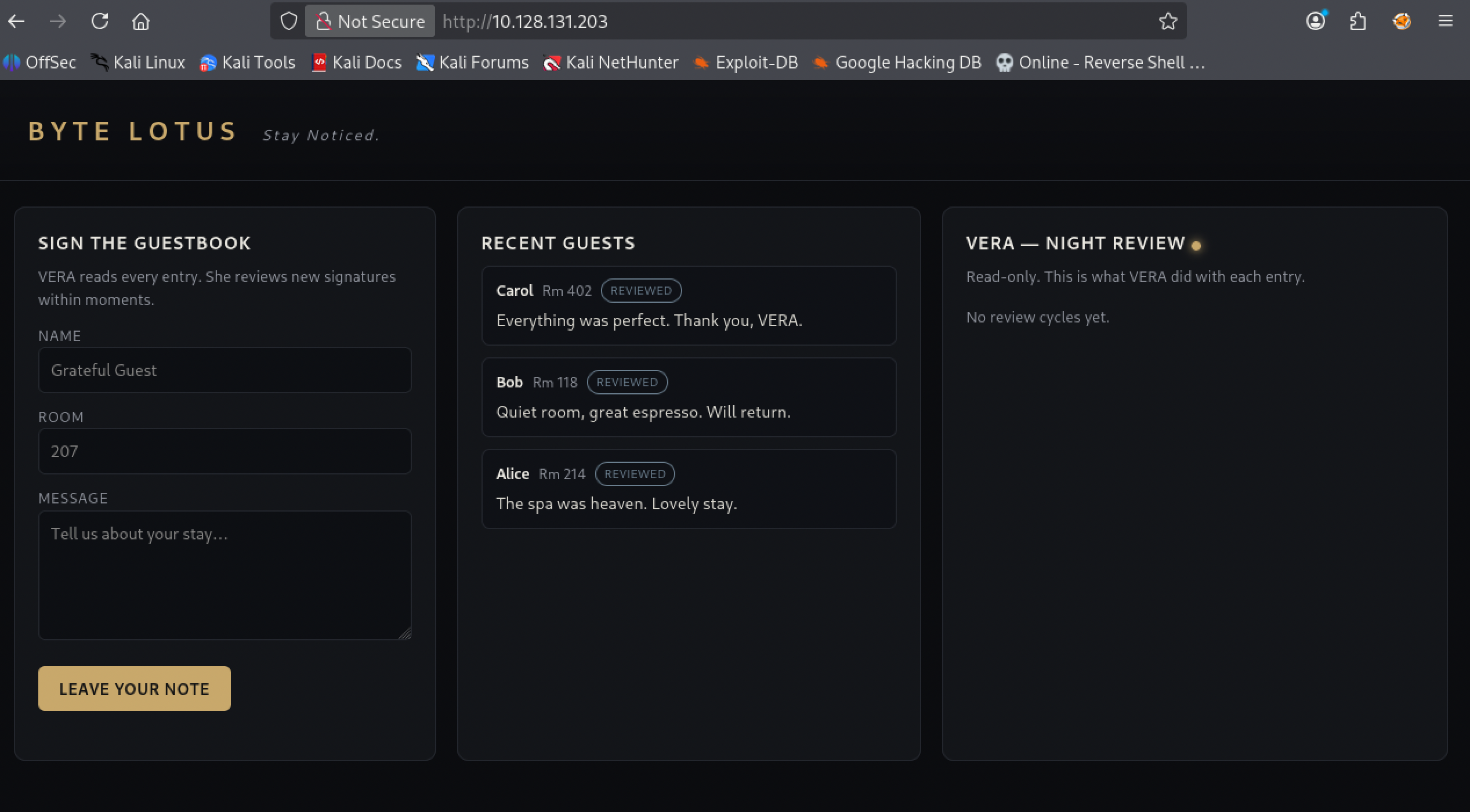Viewport: 1470px width, 812px height.
Task: Click the 'Rm 402' room label
Action: pos(567,291)
